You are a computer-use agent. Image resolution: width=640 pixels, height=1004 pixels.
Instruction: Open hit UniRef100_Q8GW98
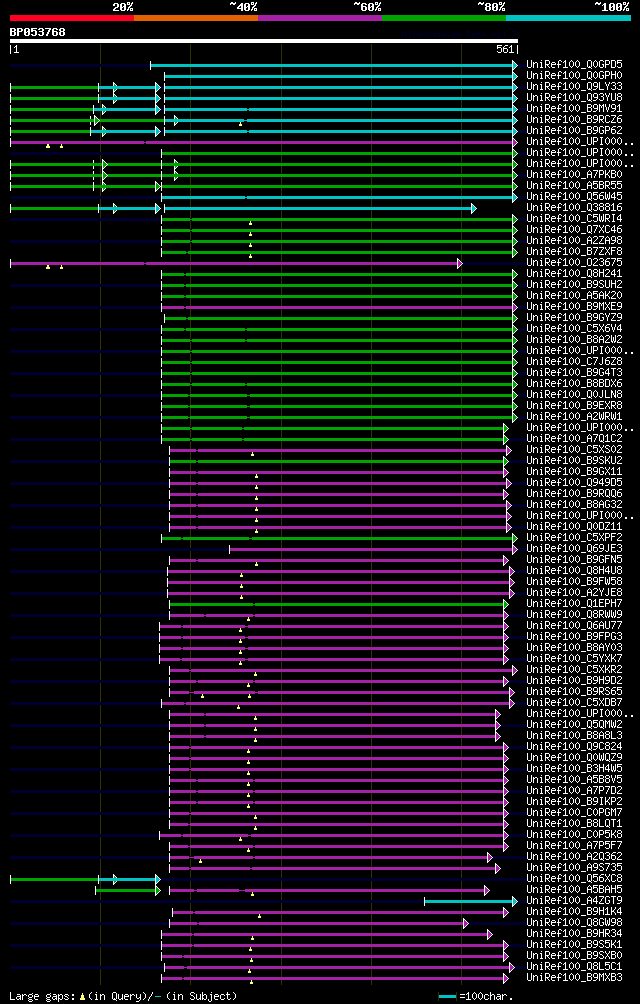574,921
